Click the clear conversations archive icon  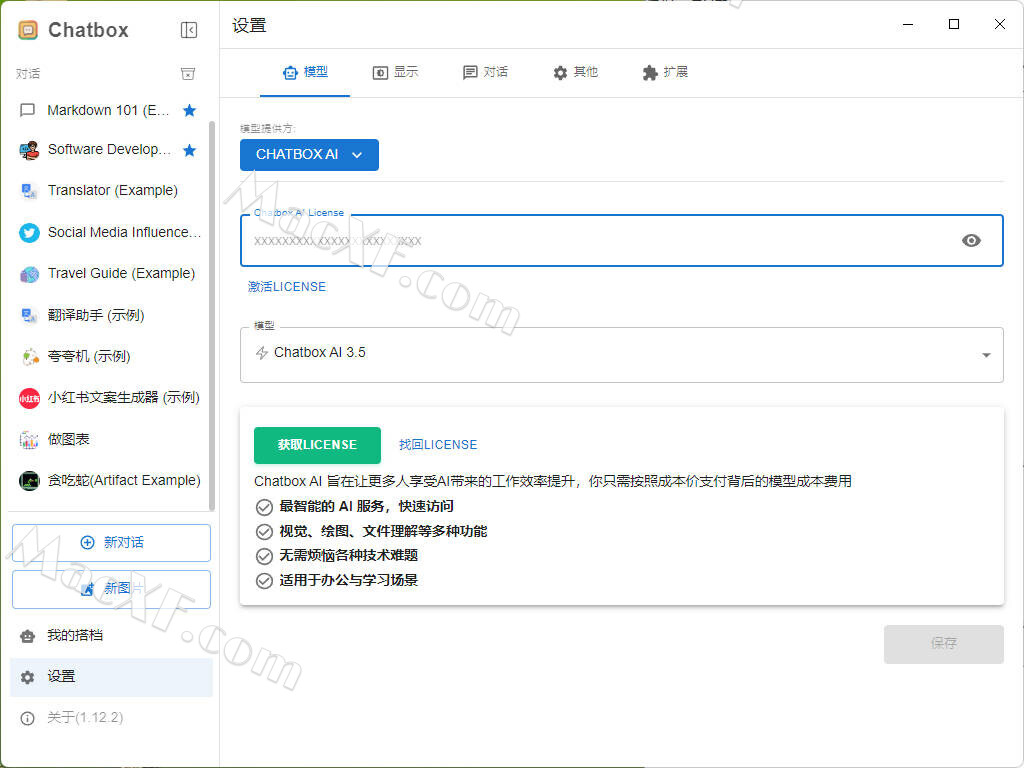click(188, 74)
